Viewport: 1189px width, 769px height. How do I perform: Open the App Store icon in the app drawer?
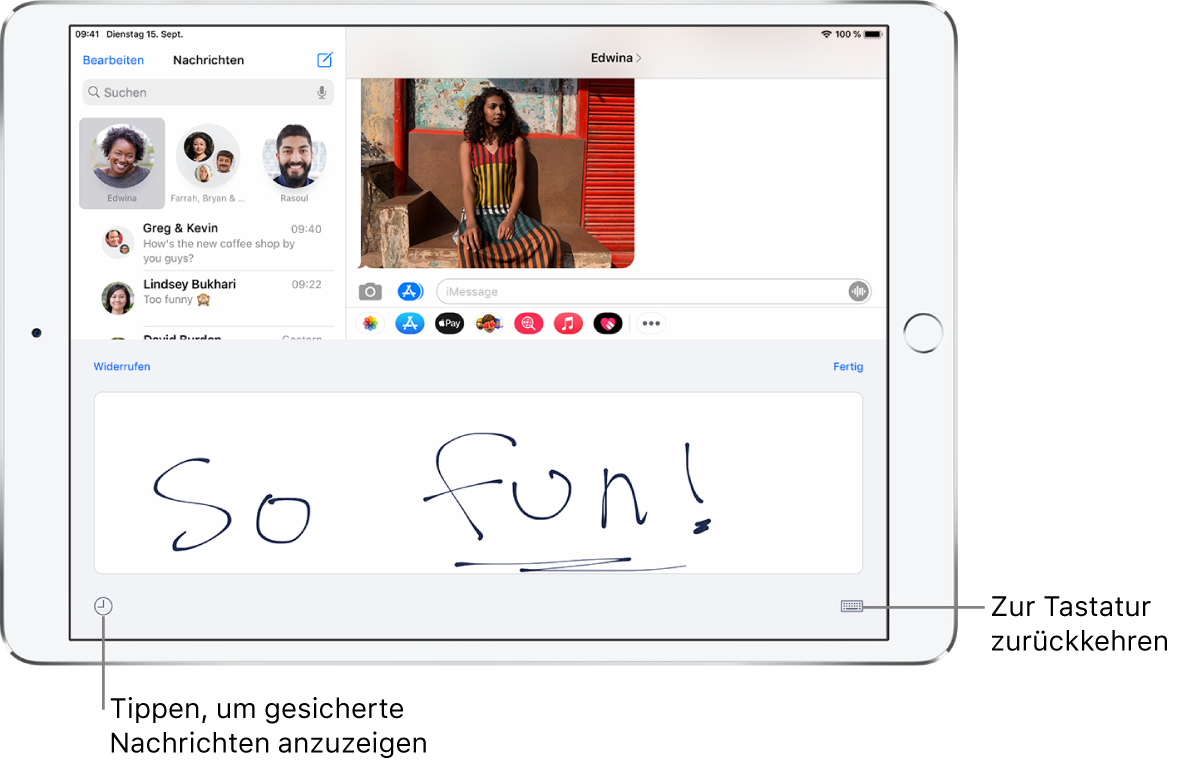pyautogui.click(x=409, y=324)
